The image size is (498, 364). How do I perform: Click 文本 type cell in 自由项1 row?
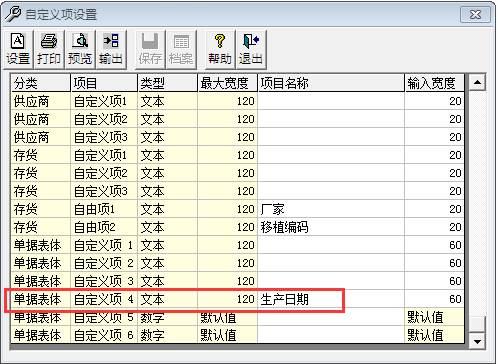pyautogui.click(x=168, y=209)
